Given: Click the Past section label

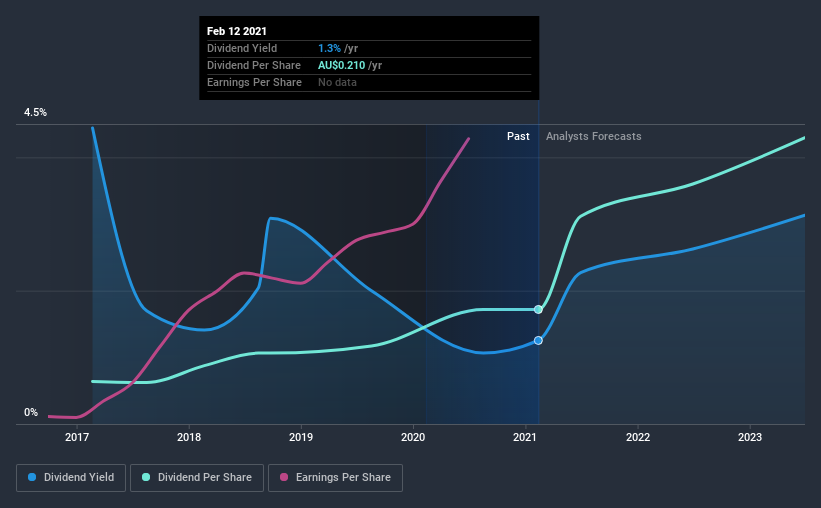Looking at the screenshot, I should tap(518, 136).
